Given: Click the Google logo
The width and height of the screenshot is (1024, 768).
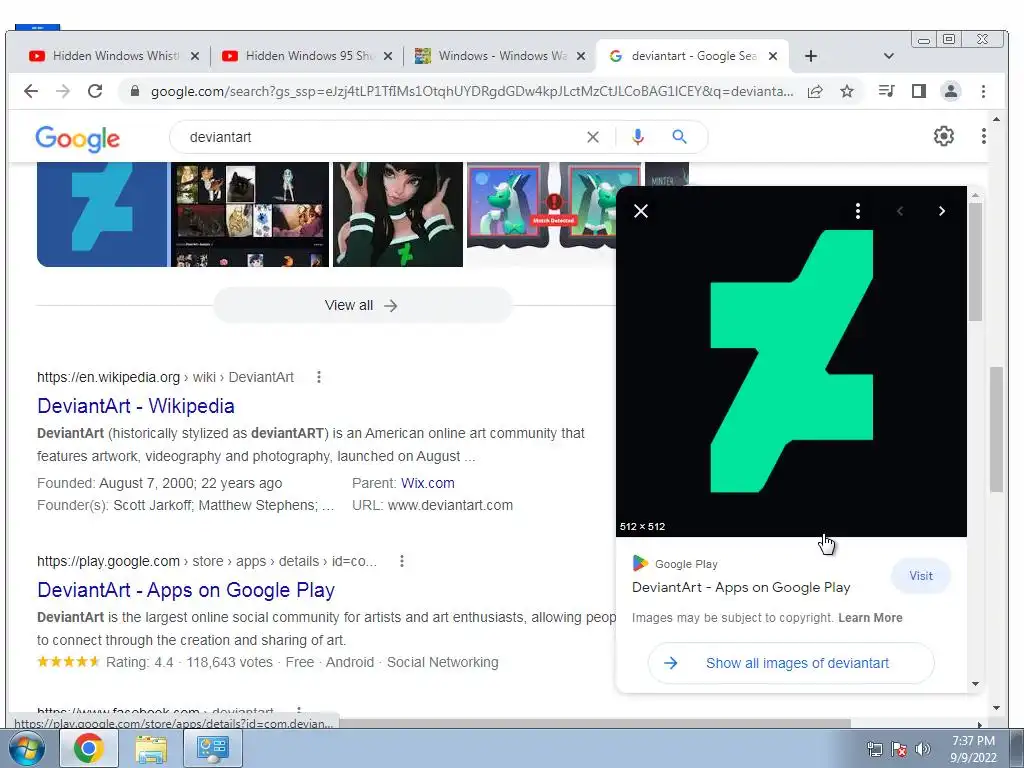Looking at the screenshot, I should pos(78,138).
